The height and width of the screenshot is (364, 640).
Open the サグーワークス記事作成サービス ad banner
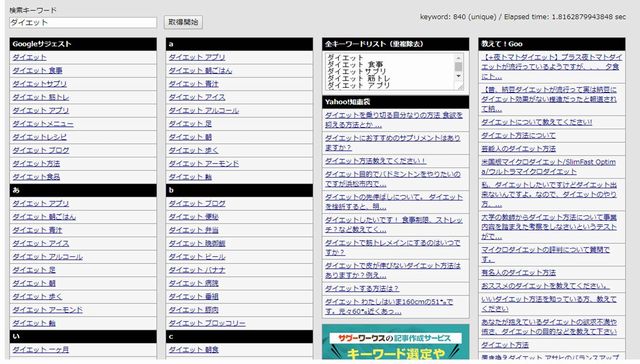pos(396,342)
